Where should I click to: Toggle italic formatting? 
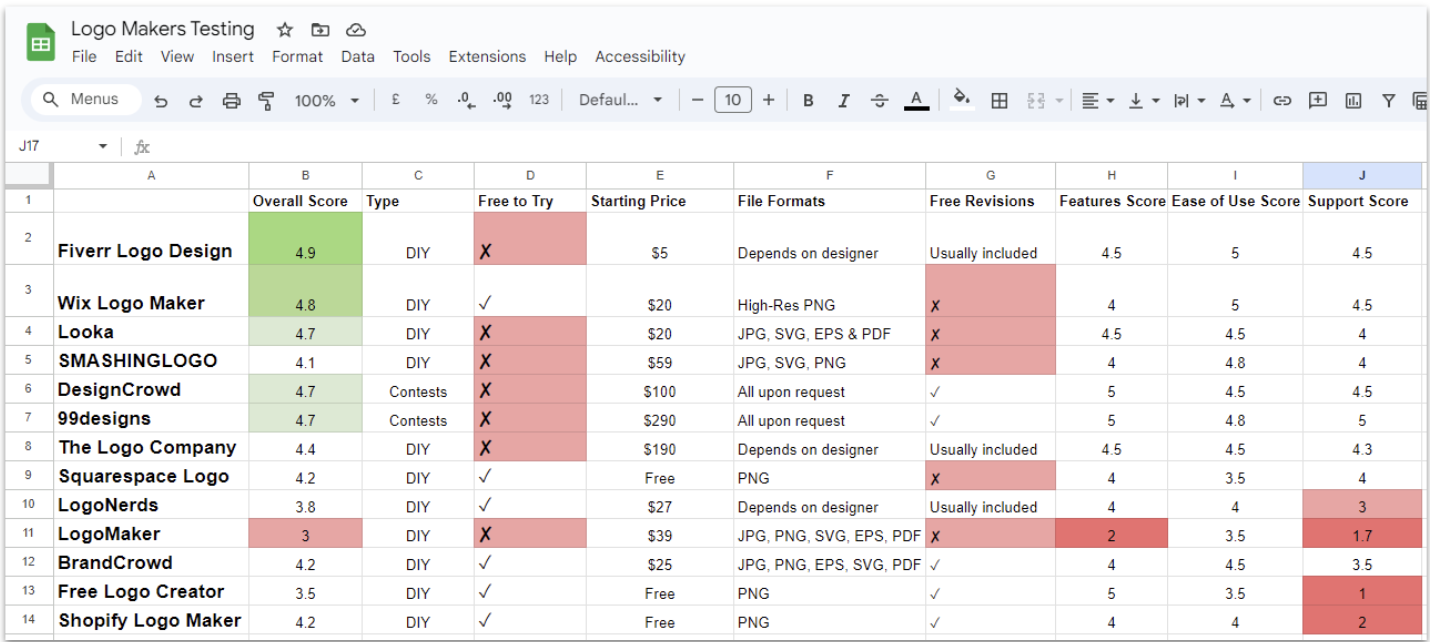click(x=844, y=99)
